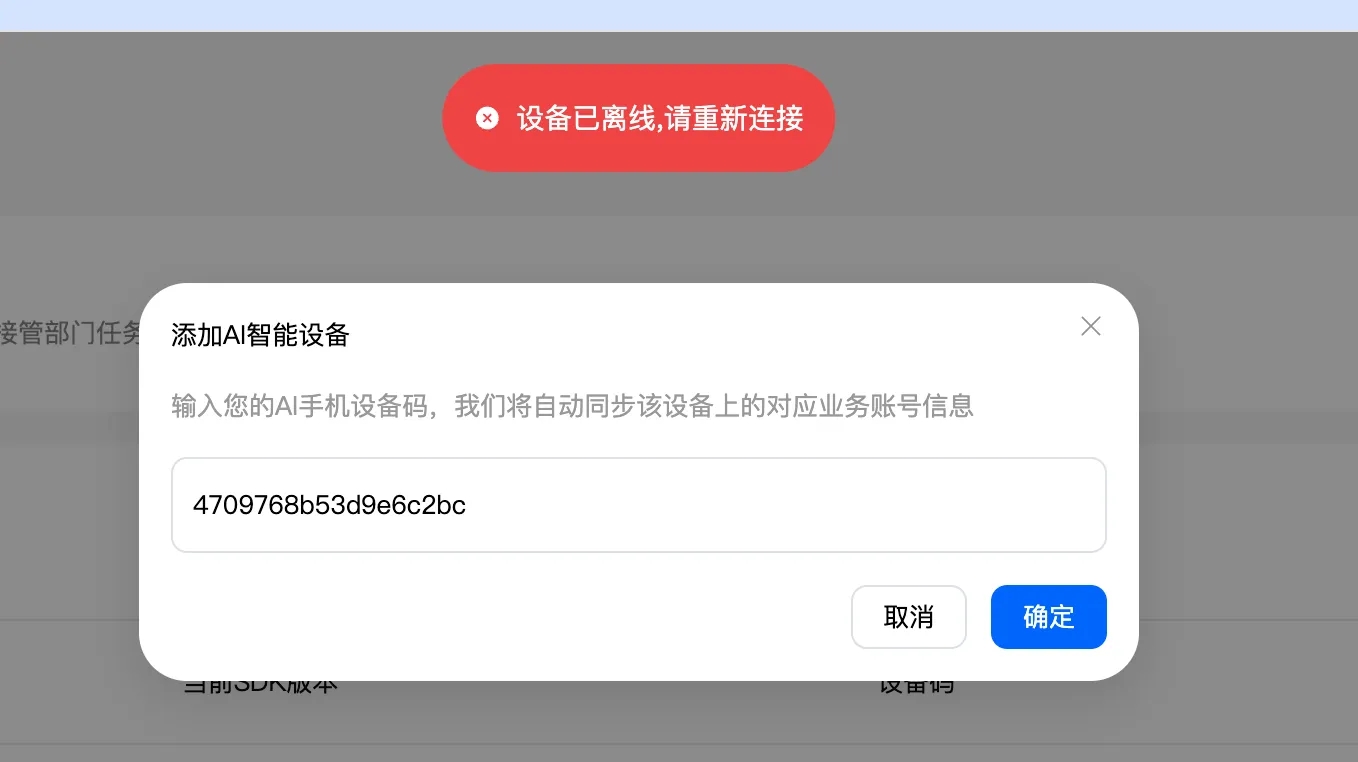Click the dialog title 添加AI智能设备
The image size is (1358, 762).
[x=260, y=335]
